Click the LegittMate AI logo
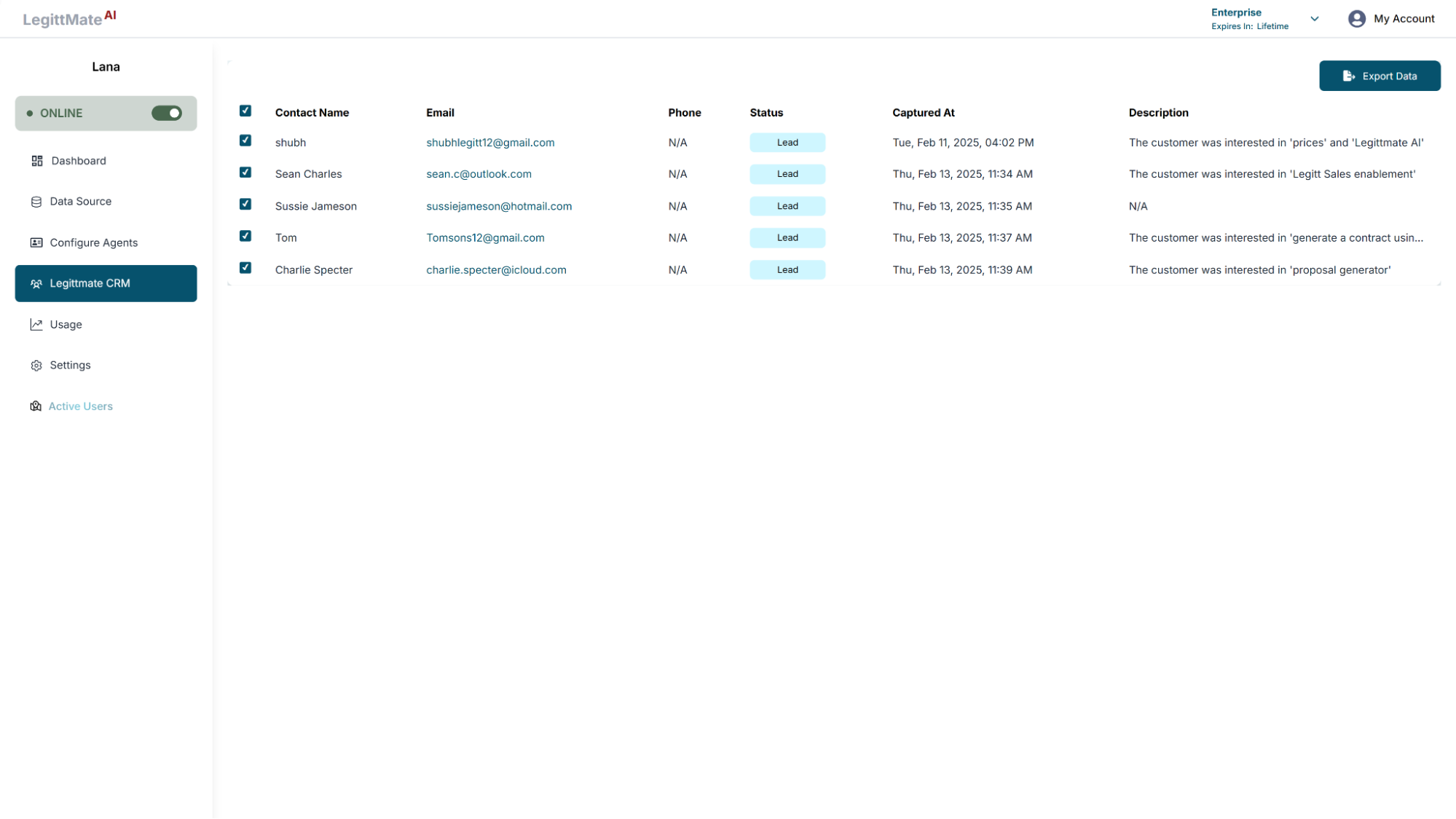Viewport: 1456px width, 819px height. (x=69, y=18)
